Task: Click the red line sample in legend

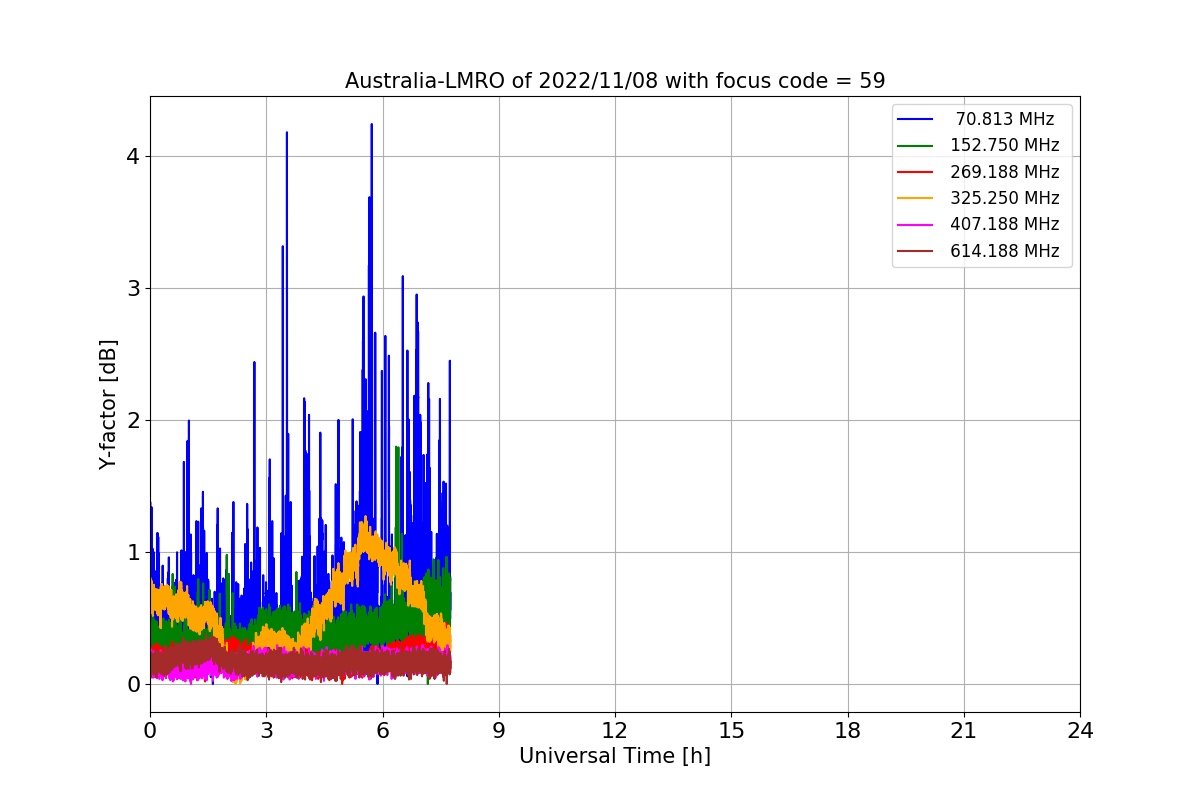Action: 916,172
